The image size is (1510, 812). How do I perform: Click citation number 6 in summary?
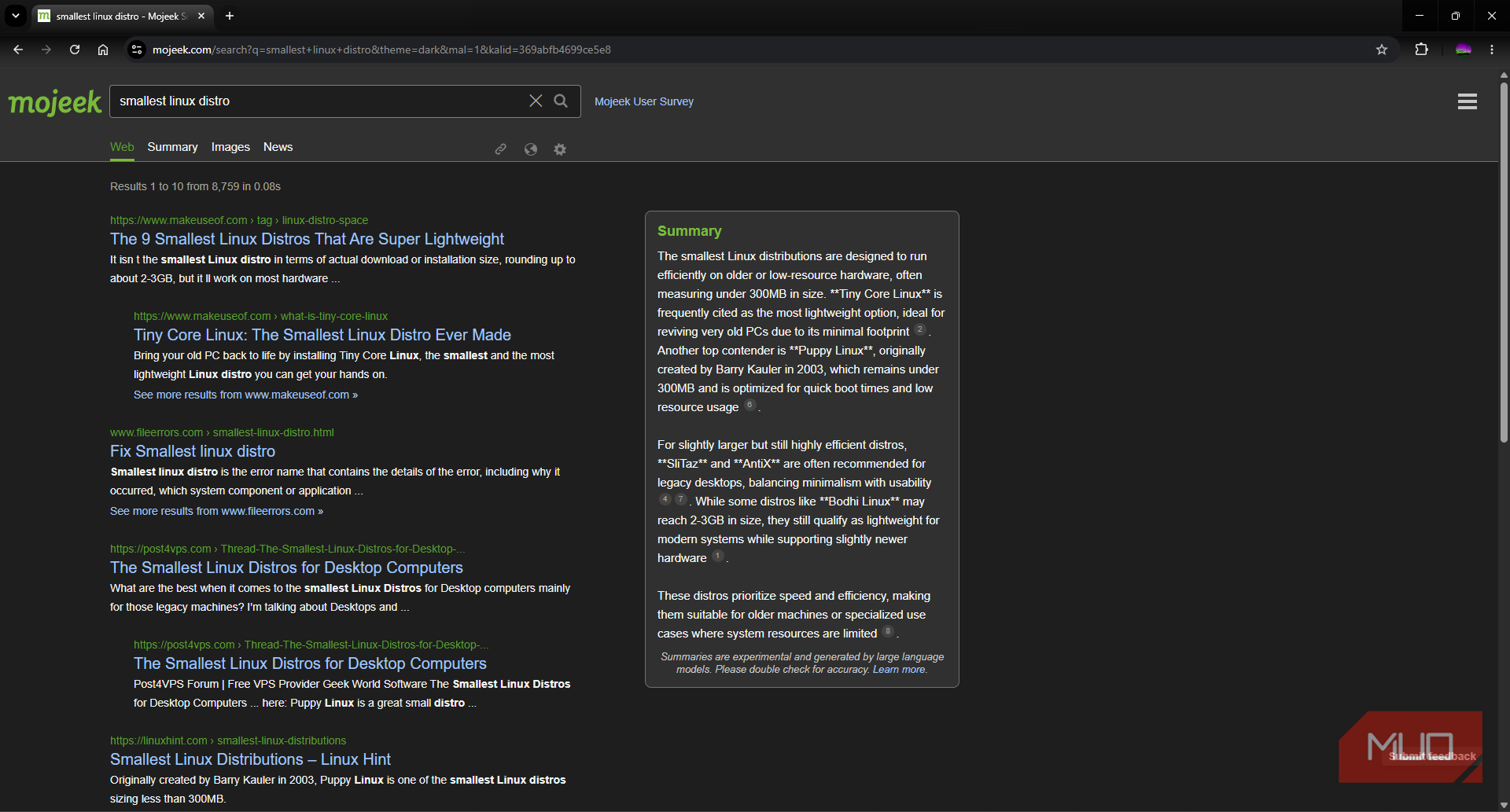[749, 405]
